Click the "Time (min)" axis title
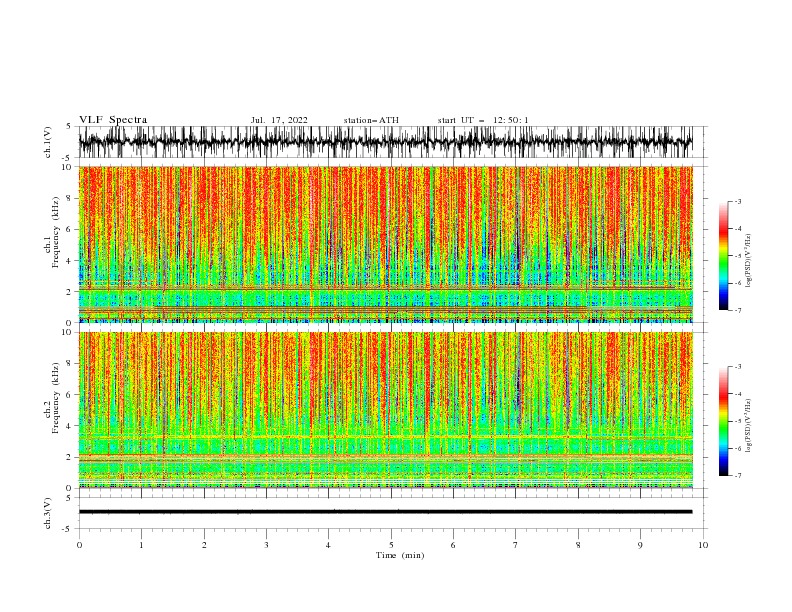 [x=400, y=555]
